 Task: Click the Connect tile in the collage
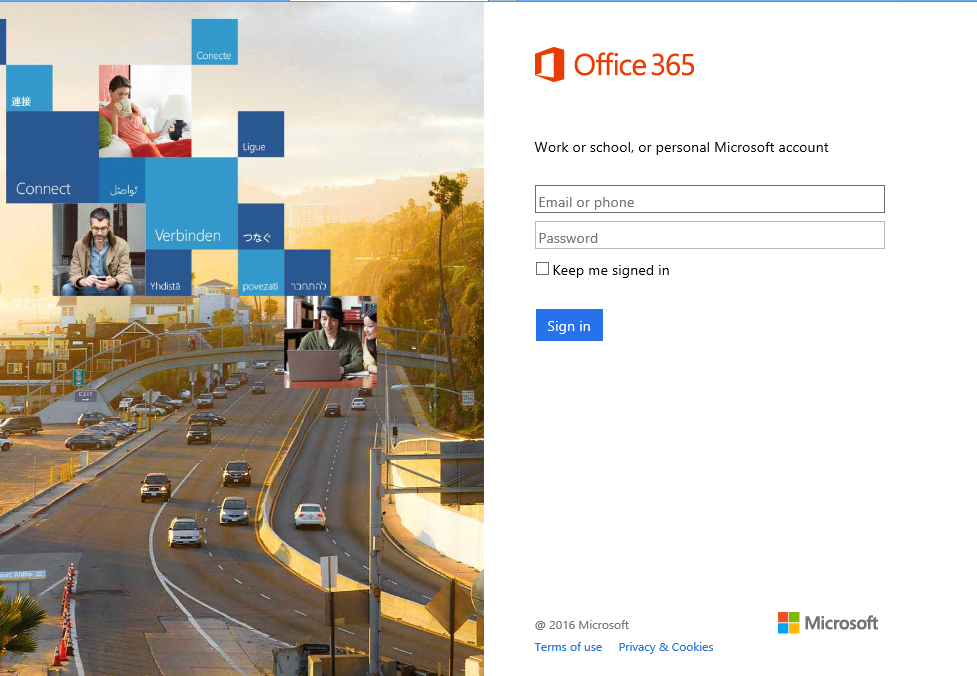click(52, 157)
